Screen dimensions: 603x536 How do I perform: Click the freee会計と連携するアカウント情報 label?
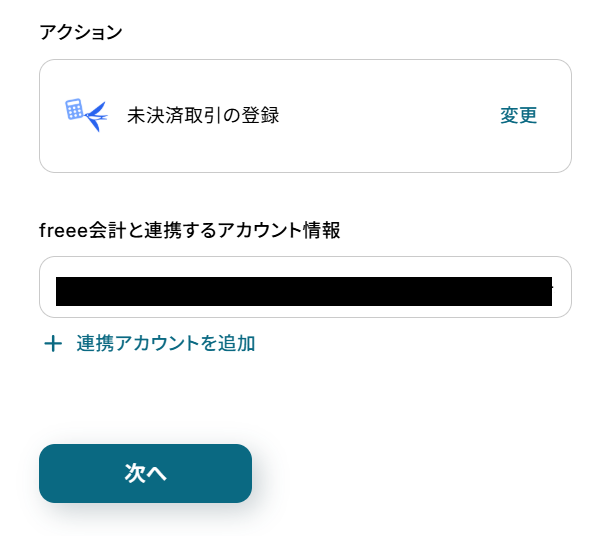pos(190,230)
